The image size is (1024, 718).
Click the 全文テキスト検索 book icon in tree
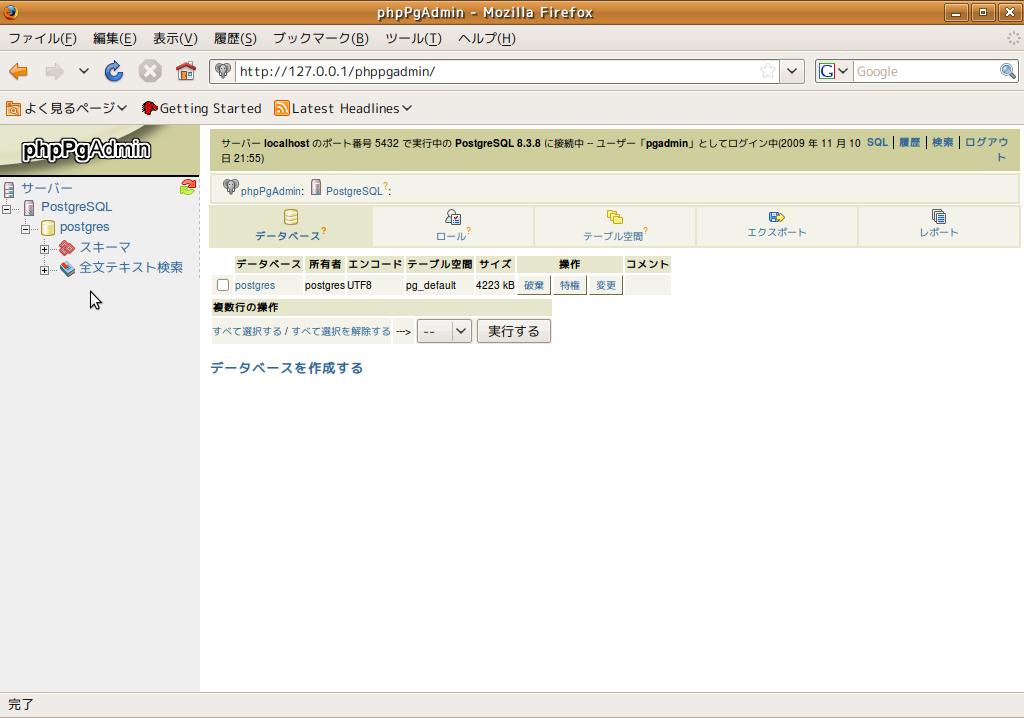click(67, 268)
